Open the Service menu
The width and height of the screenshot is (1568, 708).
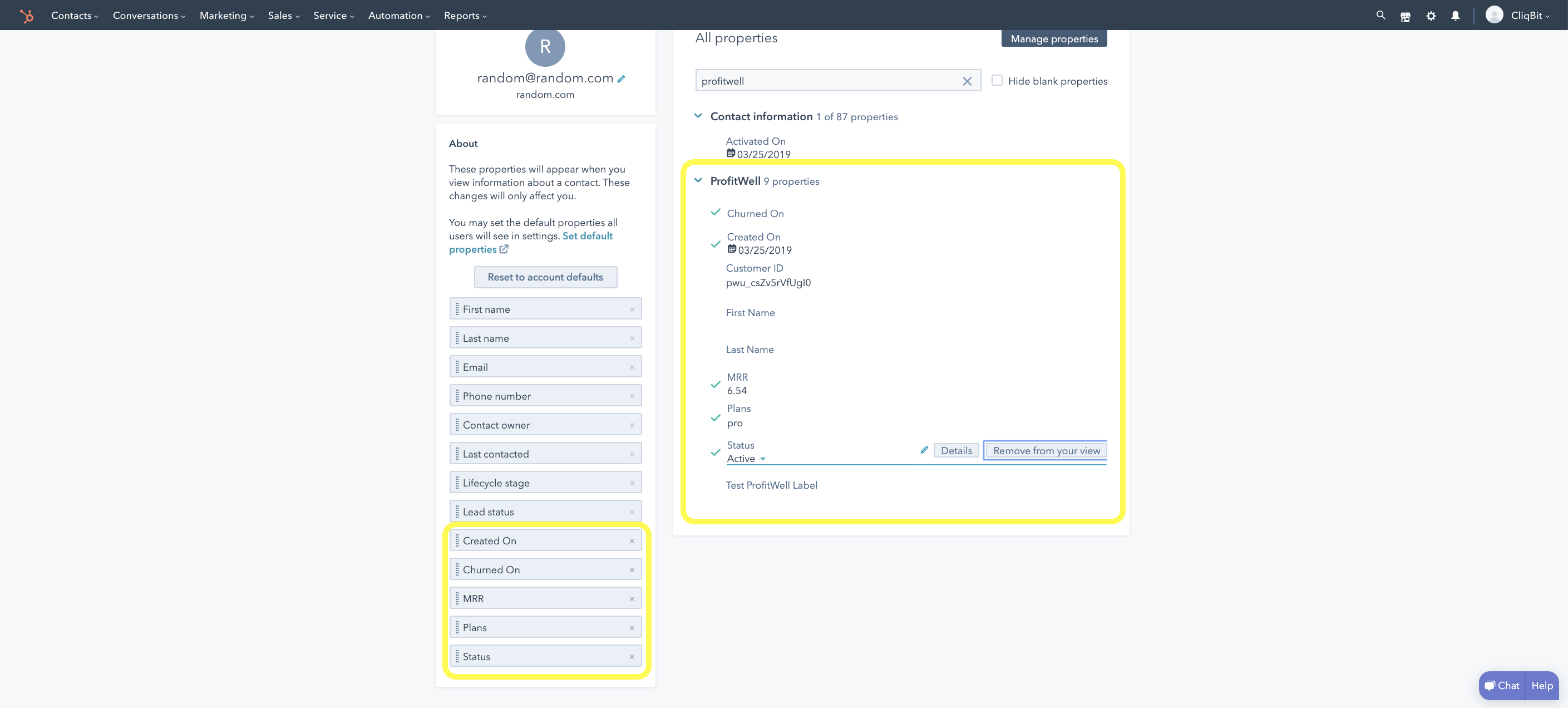click(x=333, y=15)
